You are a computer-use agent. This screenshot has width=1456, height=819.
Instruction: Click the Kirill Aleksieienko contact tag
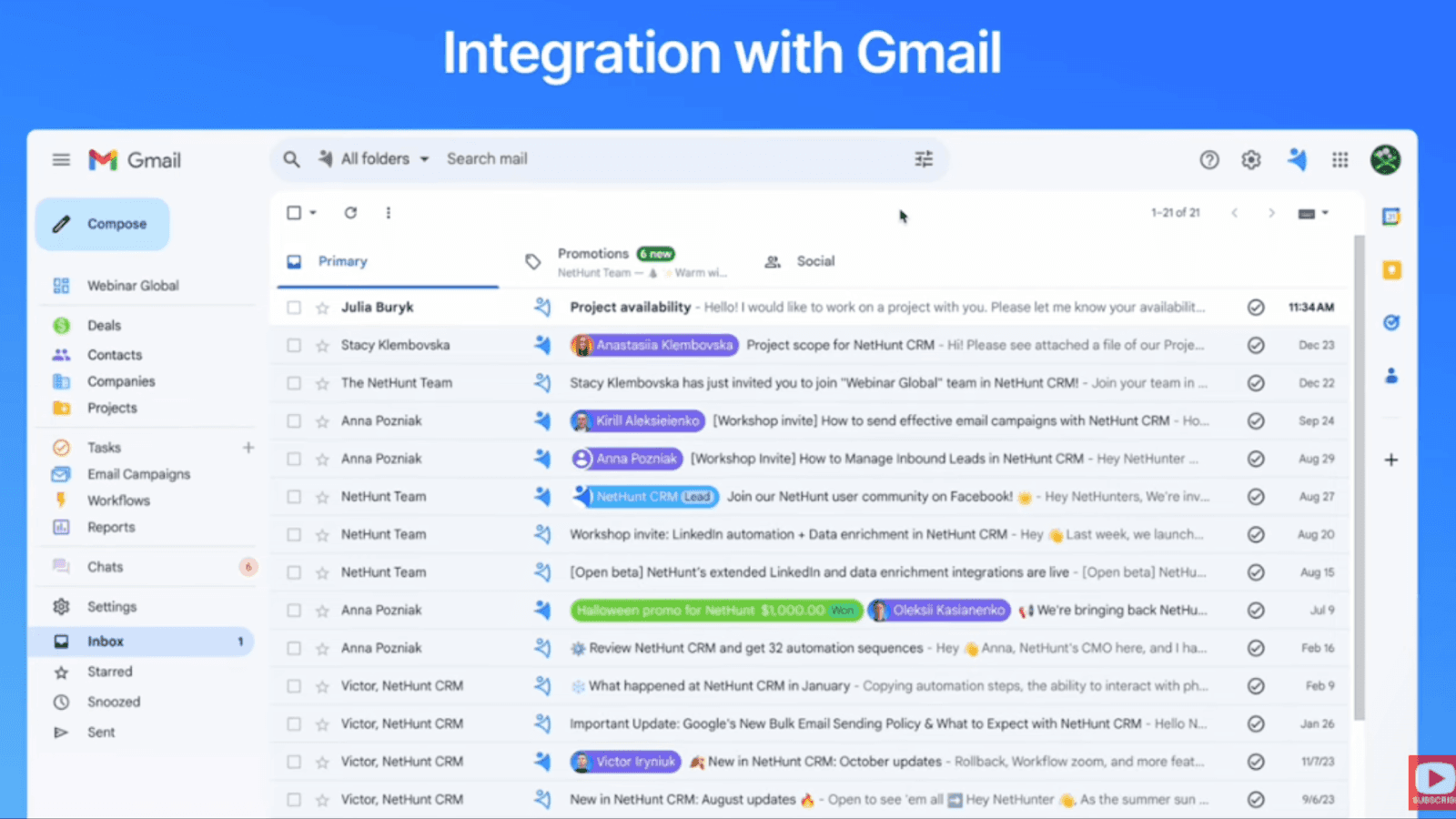(638, 421)
